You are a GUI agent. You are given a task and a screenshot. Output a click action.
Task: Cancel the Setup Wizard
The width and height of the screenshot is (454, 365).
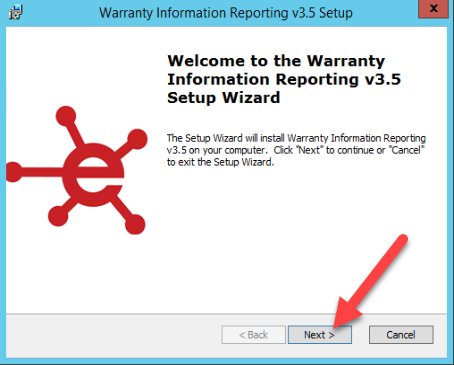tap(401, 335)
